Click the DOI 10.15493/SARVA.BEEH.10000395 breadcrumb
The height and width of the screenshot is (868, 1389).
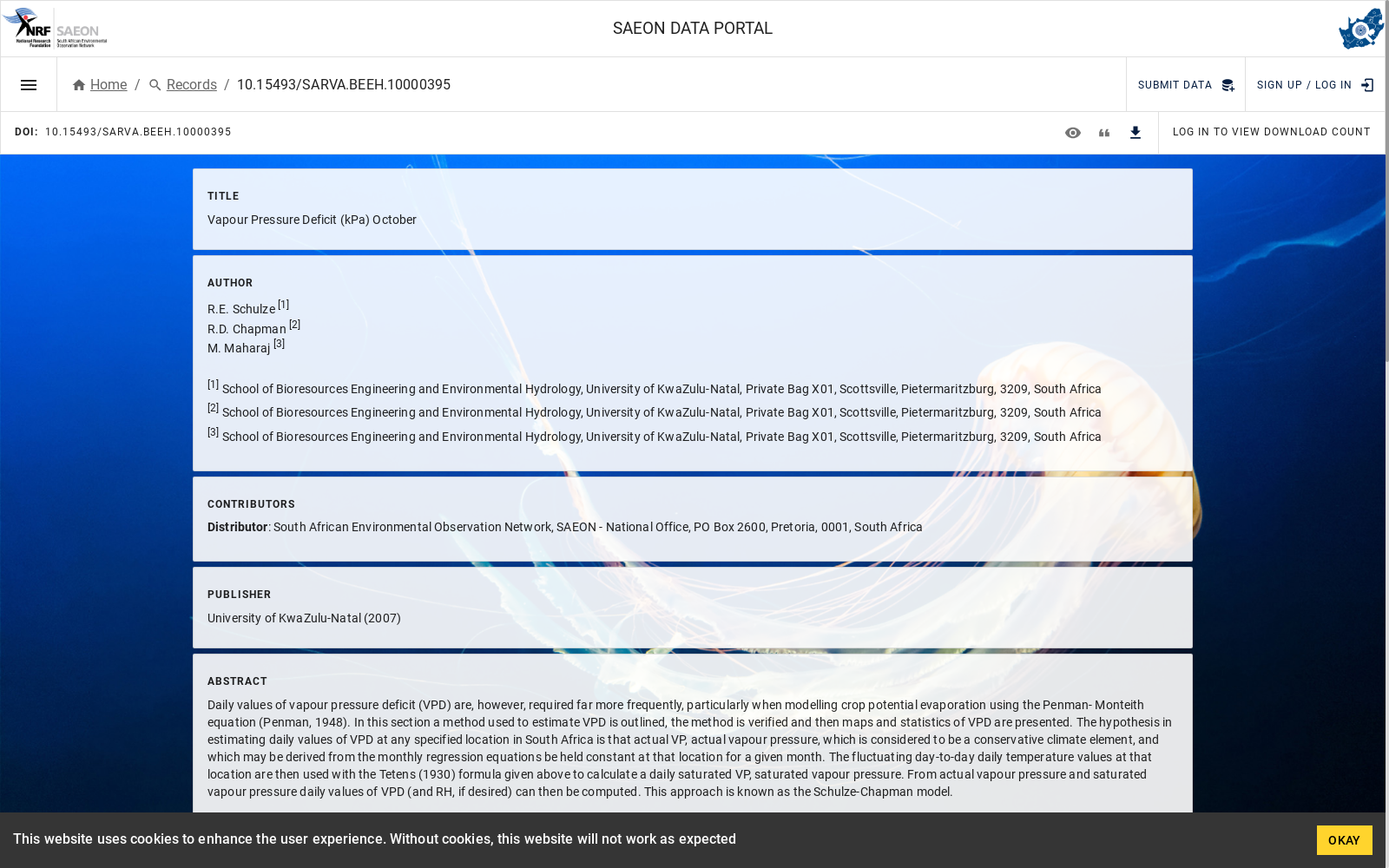(344, 85)
